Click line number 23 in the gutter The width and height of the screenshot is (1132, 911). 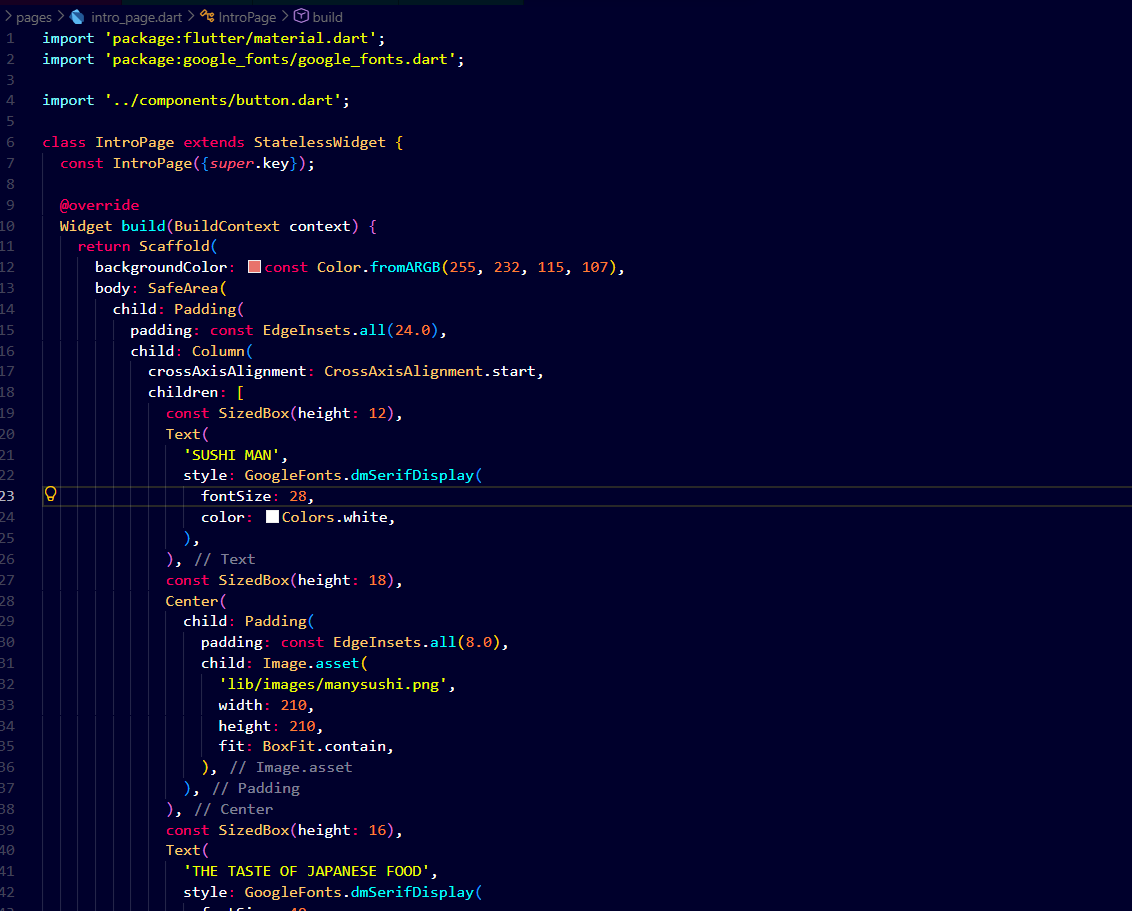coord(7,496)
